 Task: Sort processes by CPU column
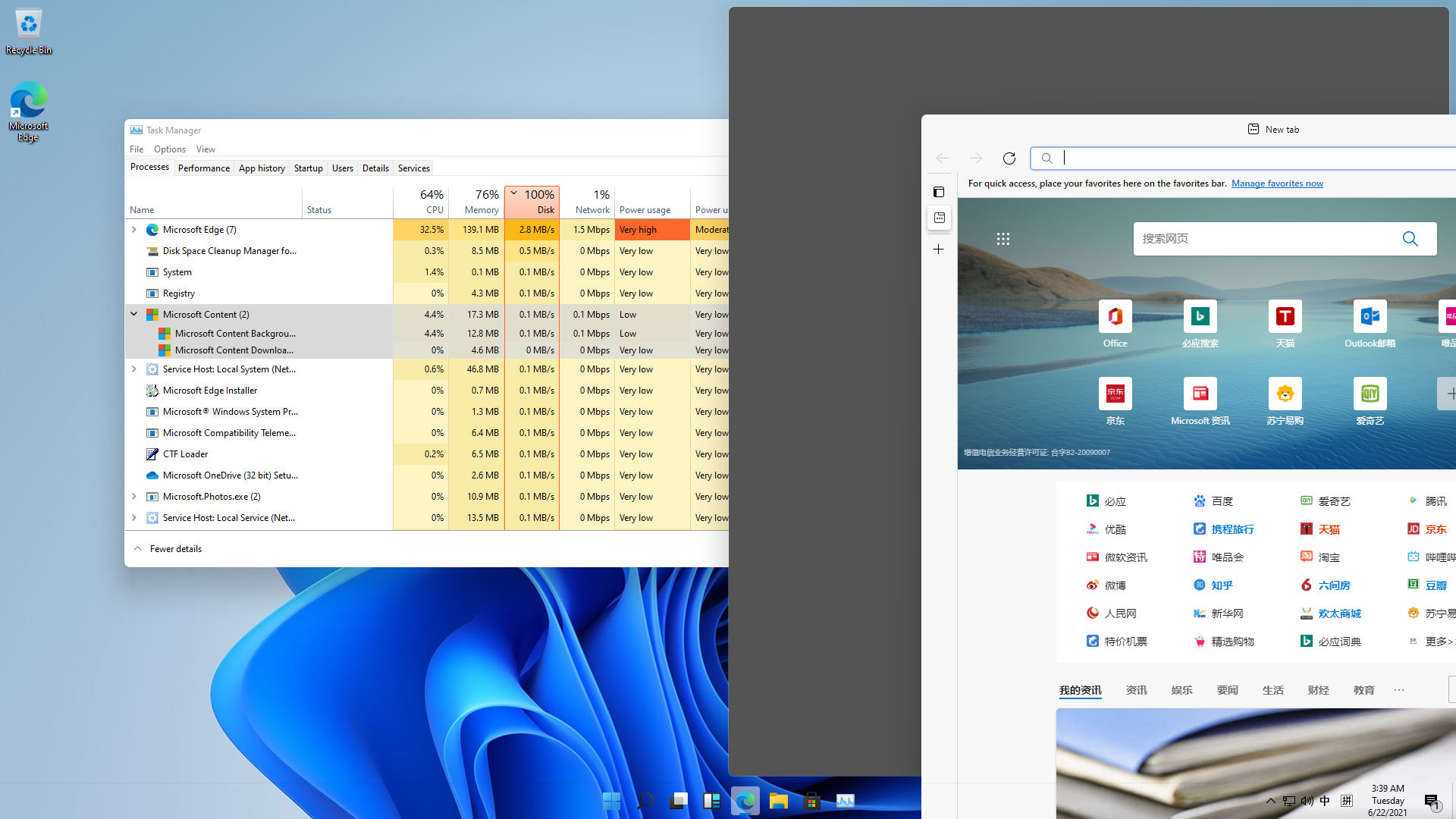point(421,202)
